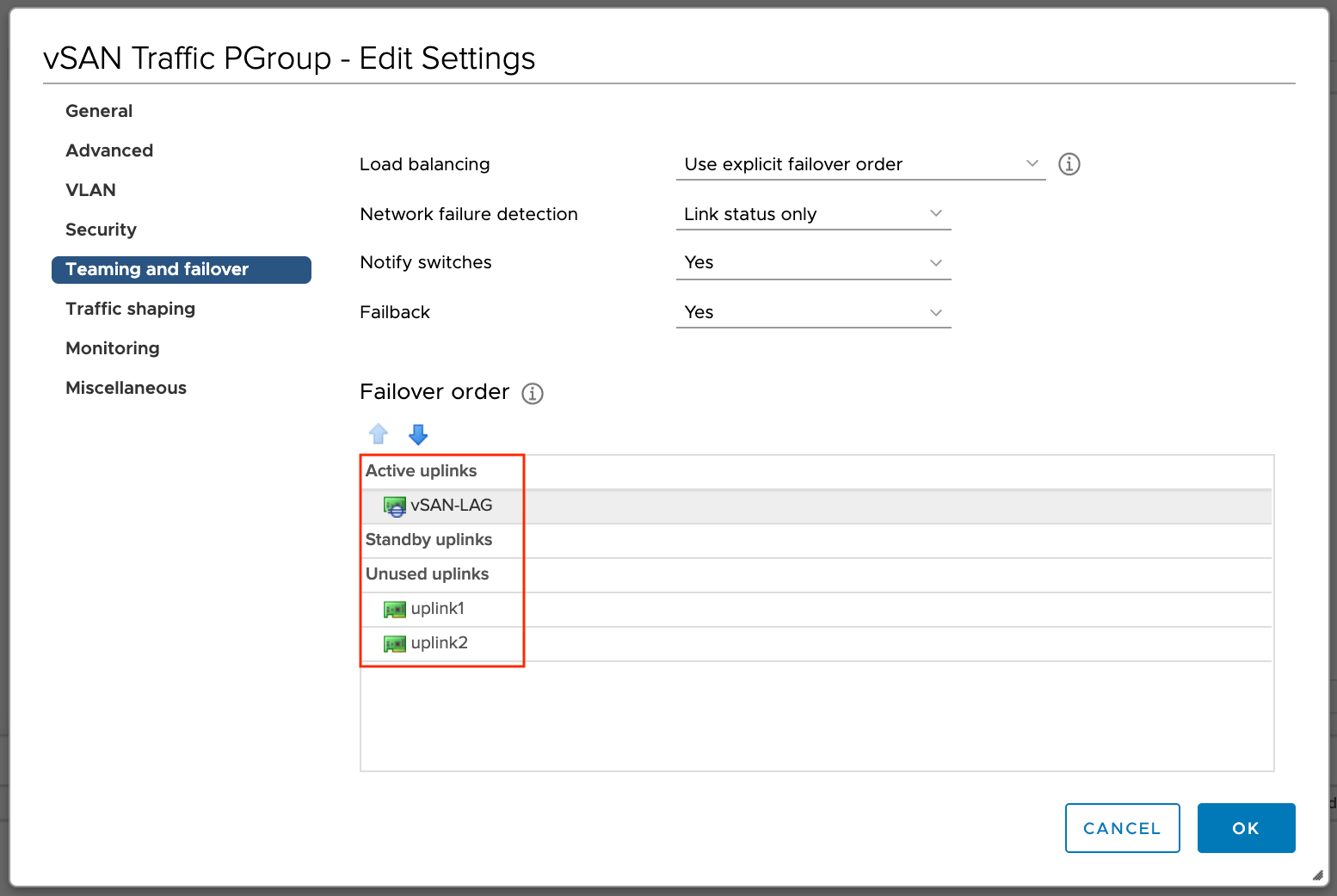Click the move uplink down arrow

pos(418,434)
